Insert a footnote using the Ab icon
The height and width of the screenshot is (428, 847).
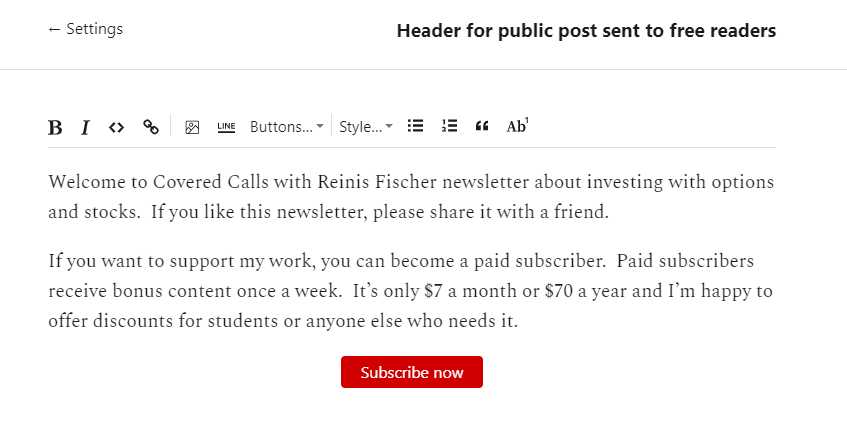[517, 126]
